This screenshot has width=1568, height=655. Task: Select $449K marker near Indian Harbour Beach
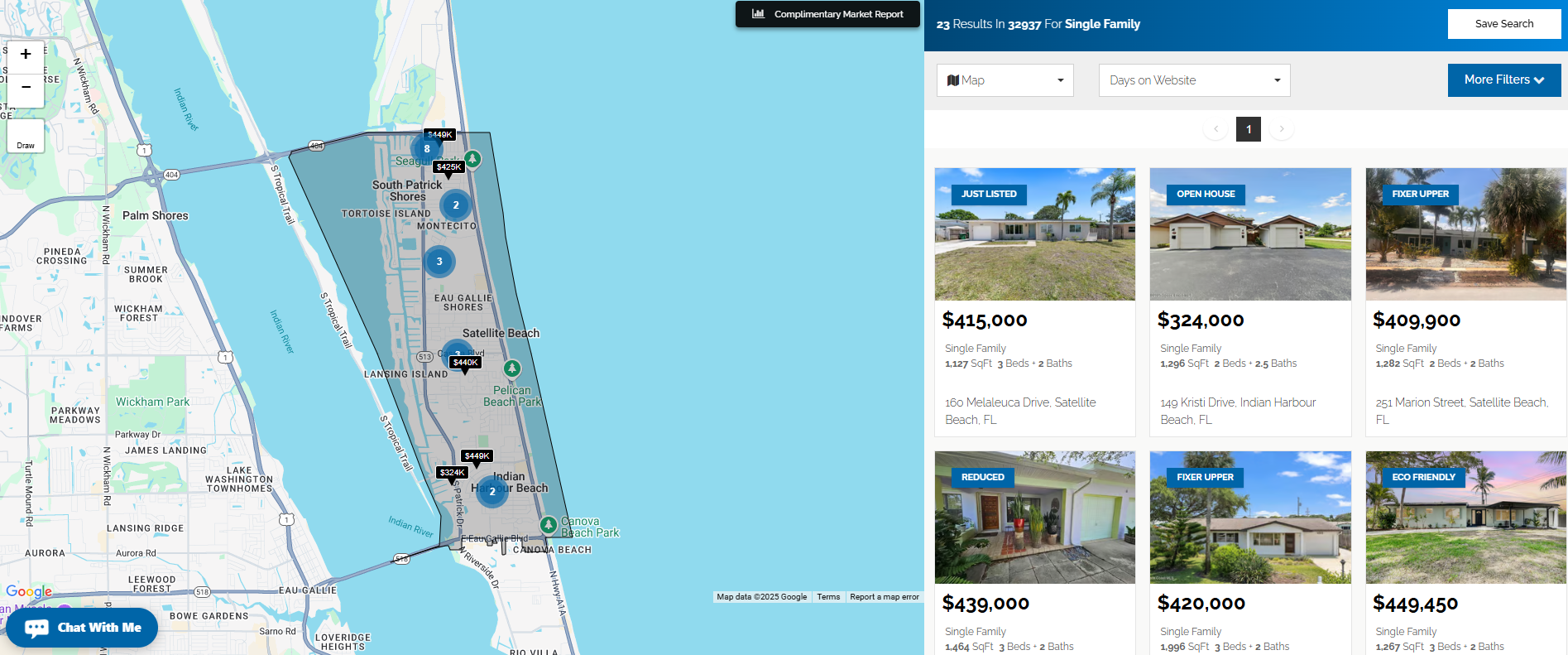coord(477,456)
